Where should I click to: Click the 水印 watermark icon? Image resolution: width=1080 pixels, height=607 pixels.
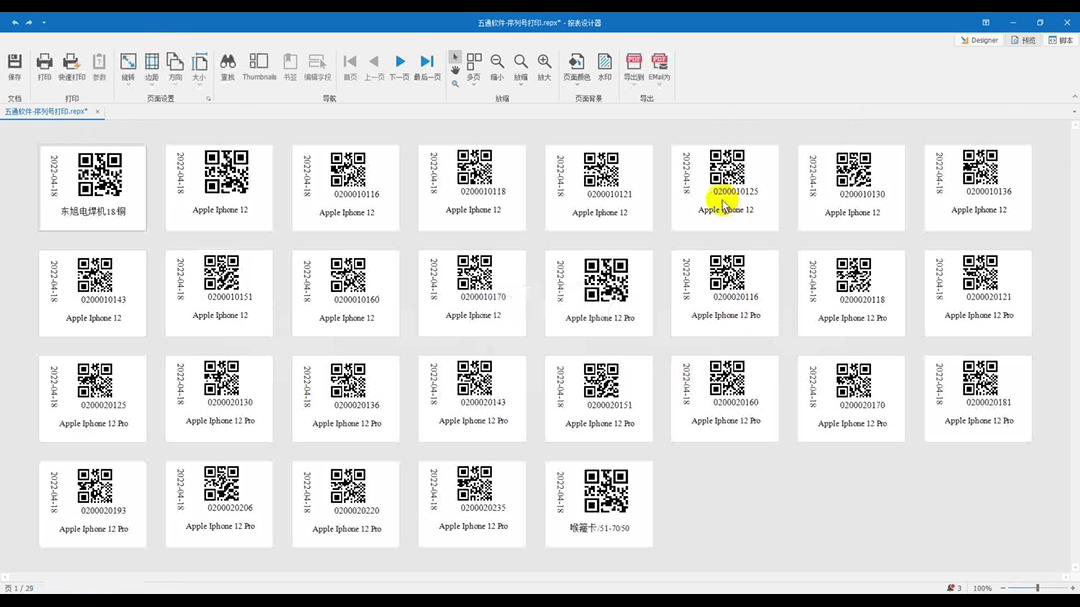[605, 62]
